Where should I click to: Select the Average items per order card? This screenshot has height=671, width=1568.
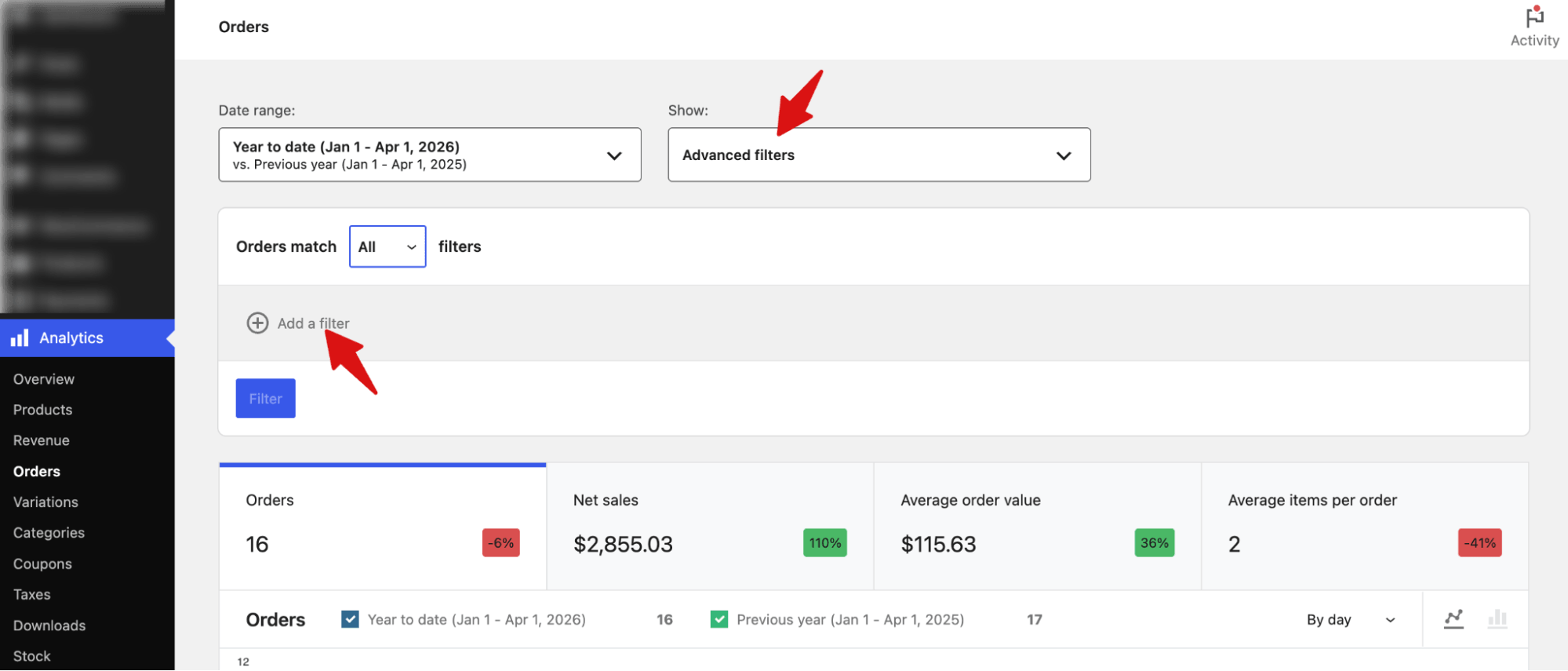point(1365,527)
